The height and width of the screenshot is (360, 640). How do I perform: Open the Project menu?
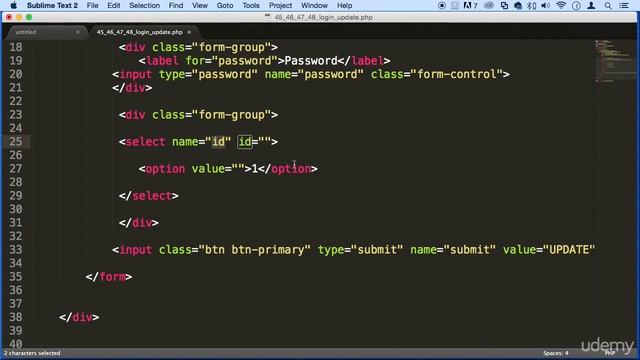(280, 6)
